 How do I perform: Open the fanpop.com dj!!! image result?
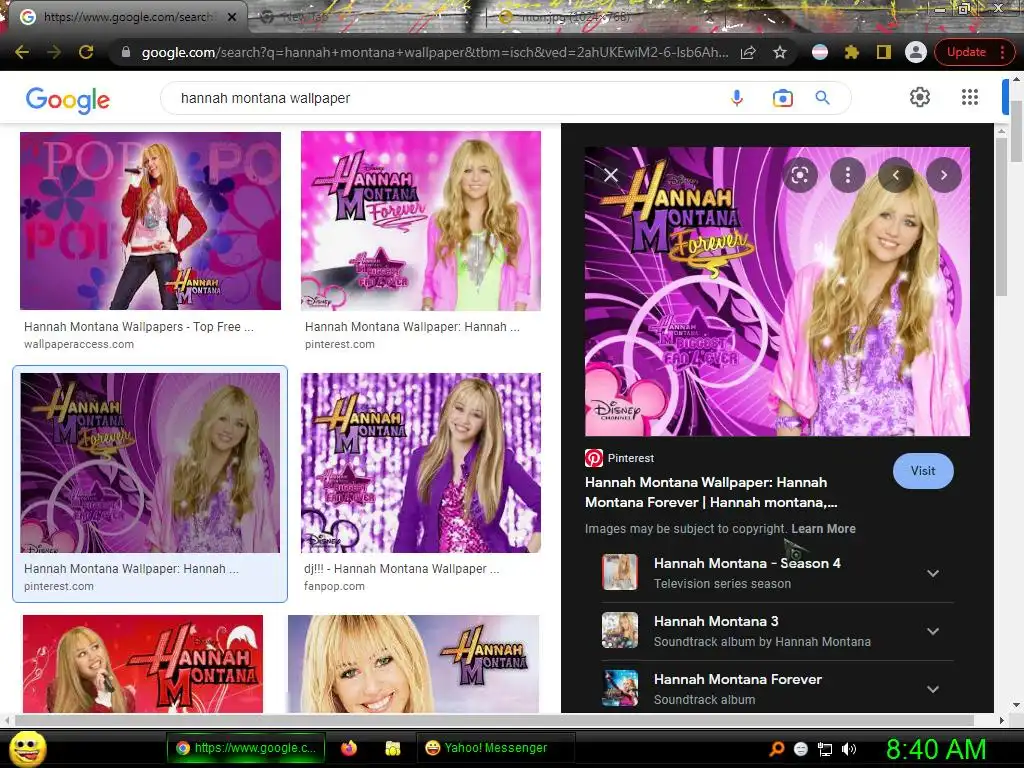(x=421, y=462)
